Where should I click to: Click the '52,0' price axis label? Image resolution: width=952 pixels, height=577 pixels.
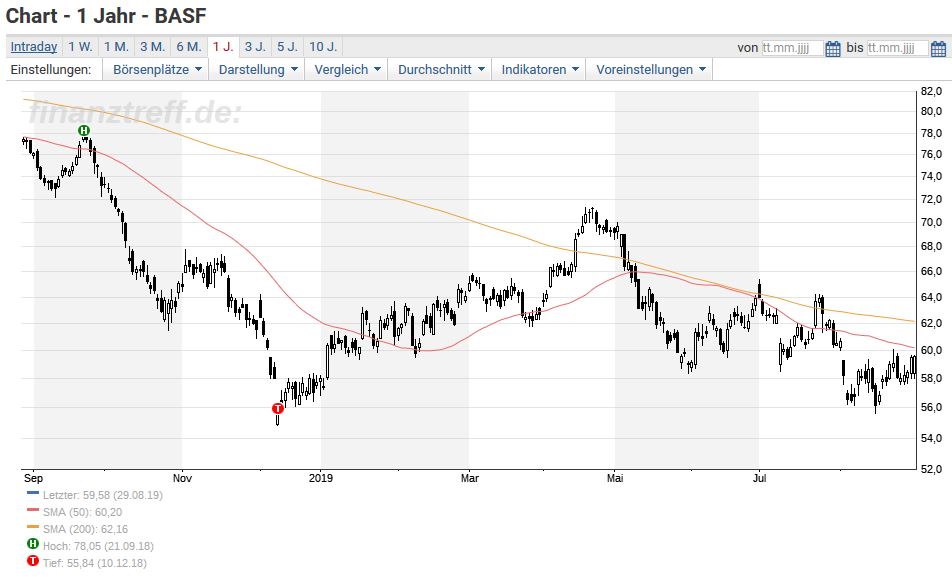click(931, 469)
